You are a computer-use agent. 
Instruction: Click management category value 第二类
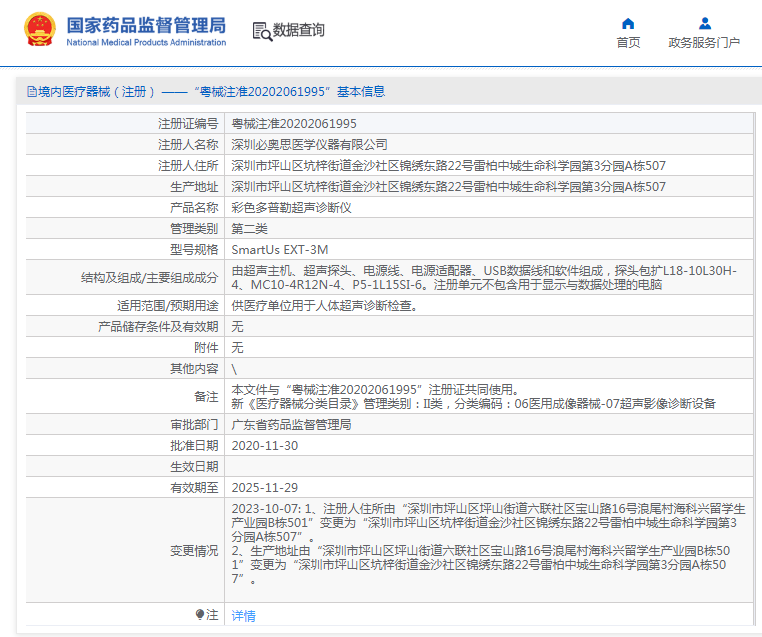[250, 229]
